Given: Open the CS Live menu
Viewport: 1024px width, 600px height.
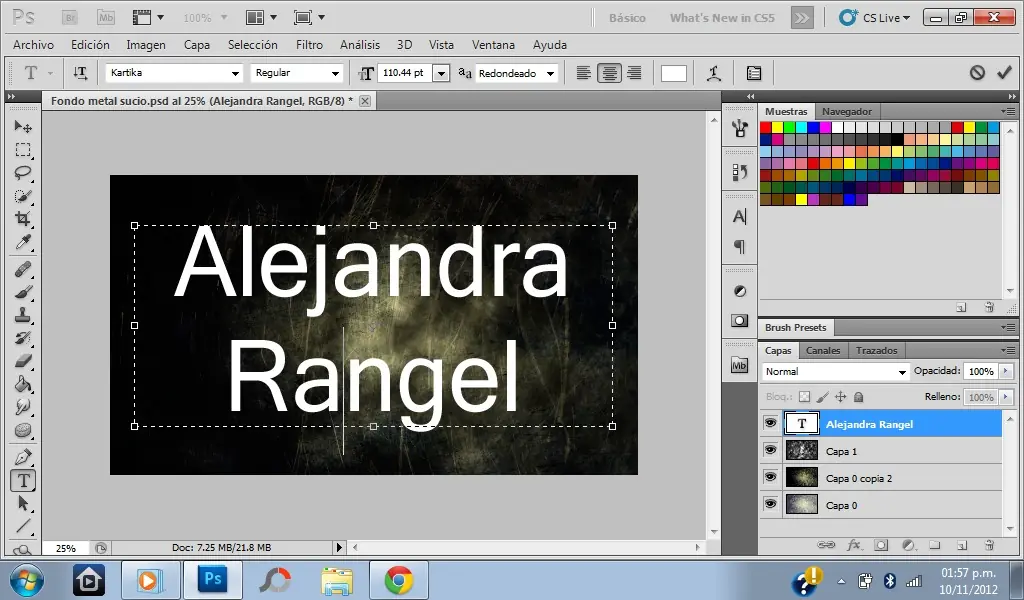Looking at the screenshot, I should click(x=874, y=17).
